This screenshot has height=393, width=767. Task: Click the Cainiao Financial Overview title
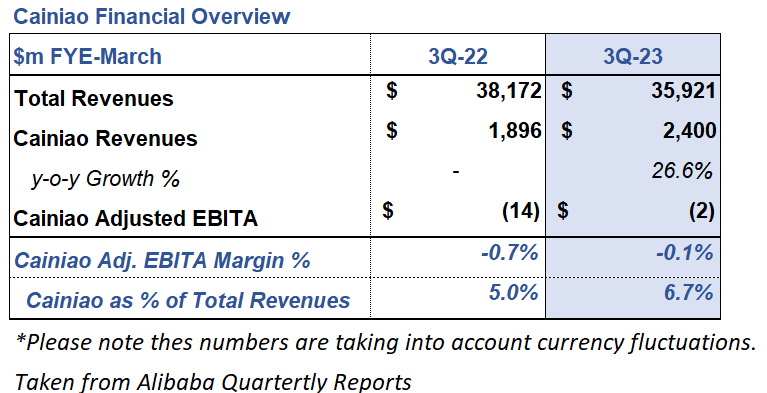[152, 16]
